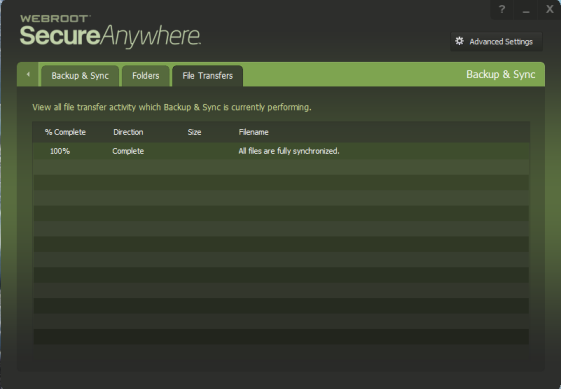Click the % Complete column header

(x=65, y=132)
